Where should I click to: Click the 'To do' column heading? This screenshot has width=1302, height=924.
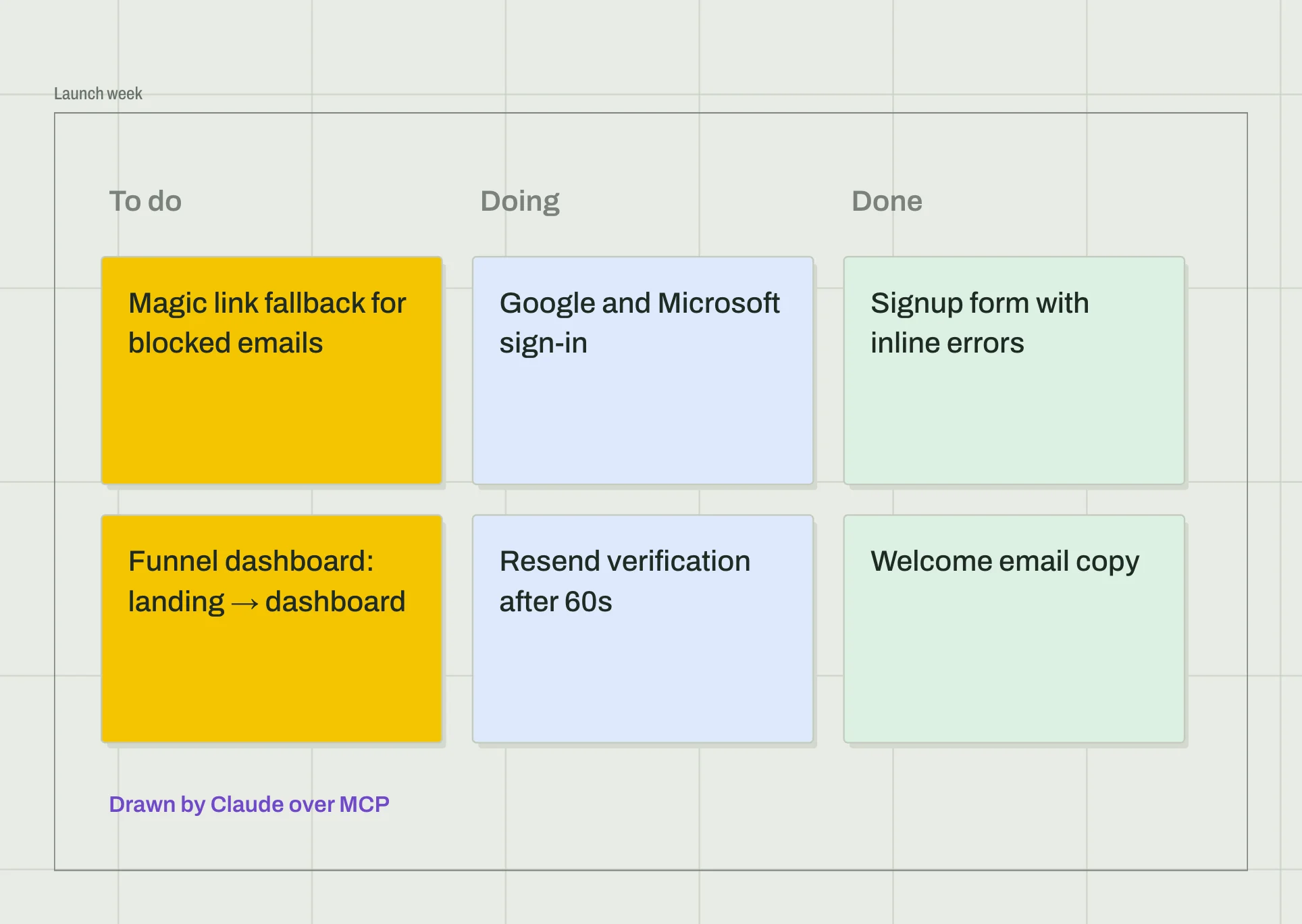pos(145,201)
